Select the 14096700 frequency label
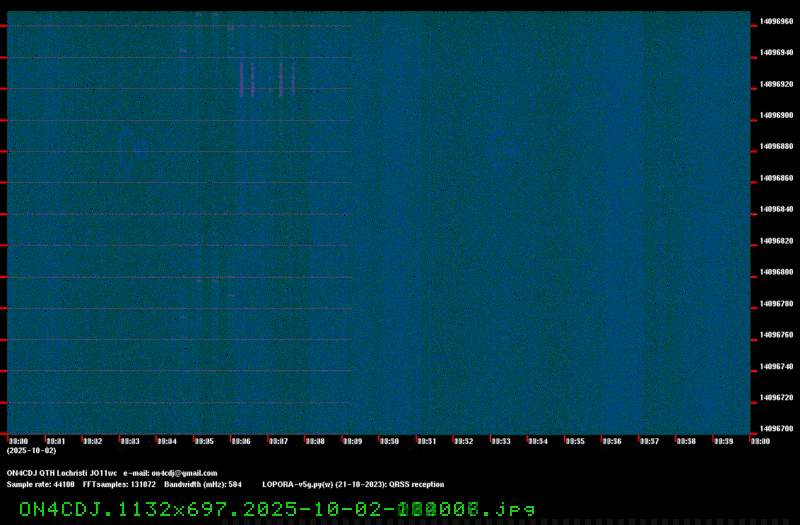Viewport: 800px width, 525px height. tap(776, 429)
